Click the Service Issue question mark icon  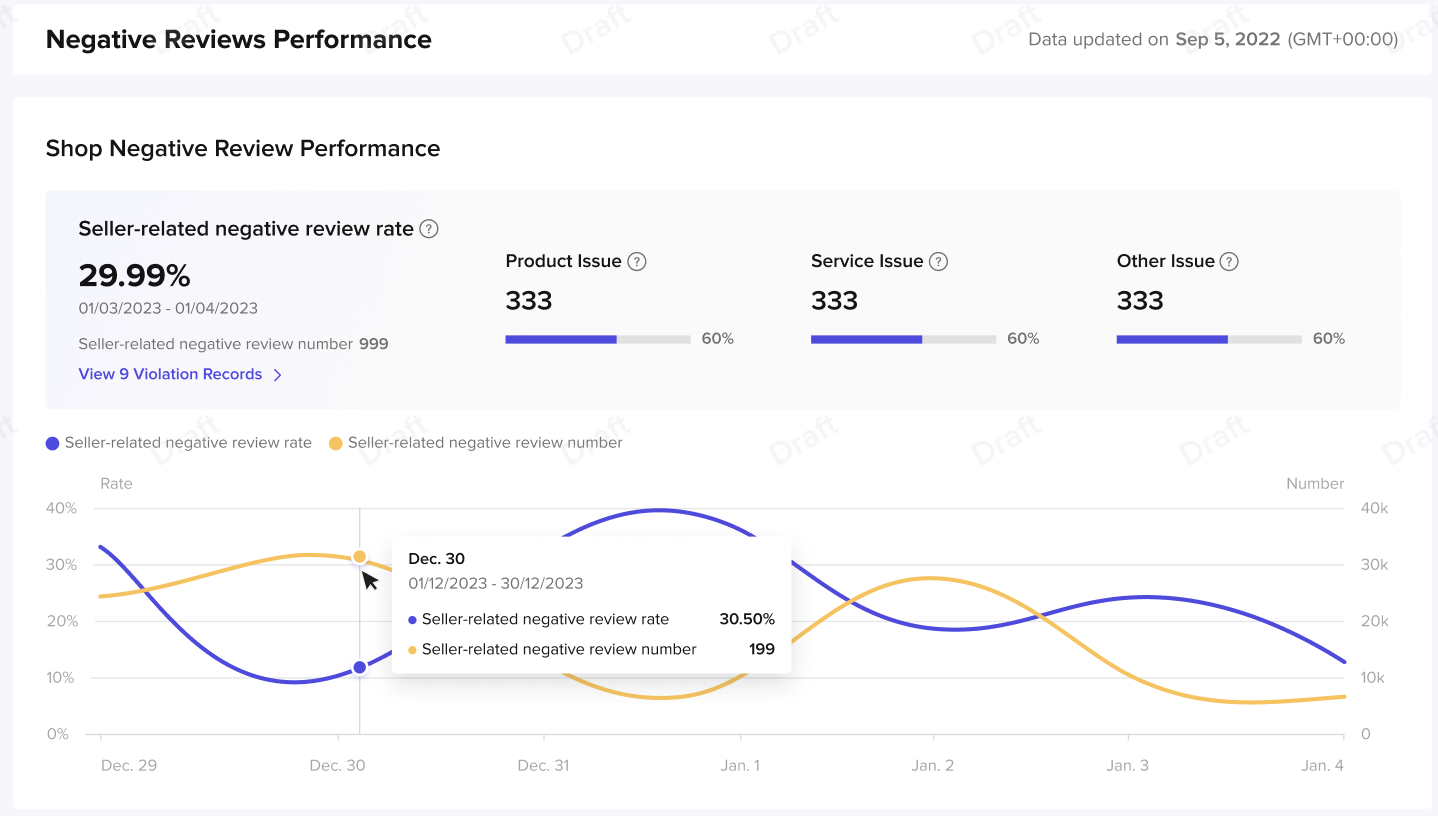coord(938,262)
